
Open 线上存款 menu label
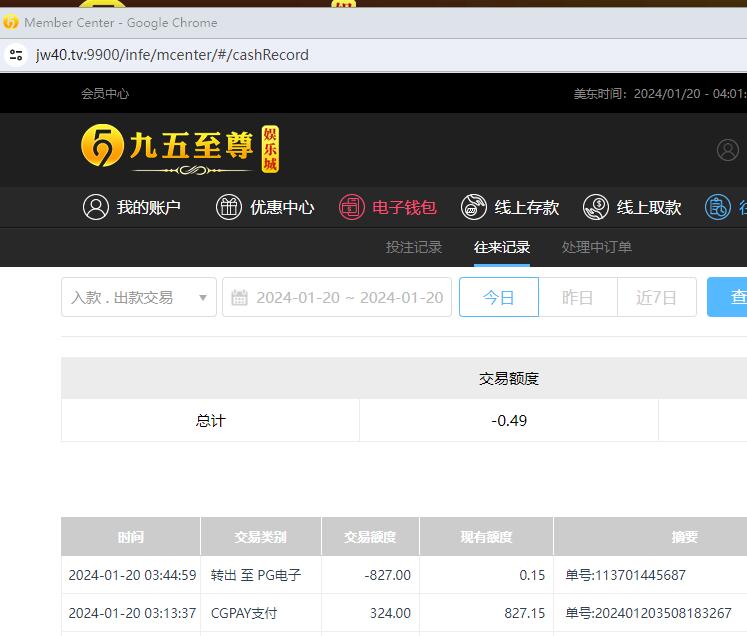click(526, 207)
